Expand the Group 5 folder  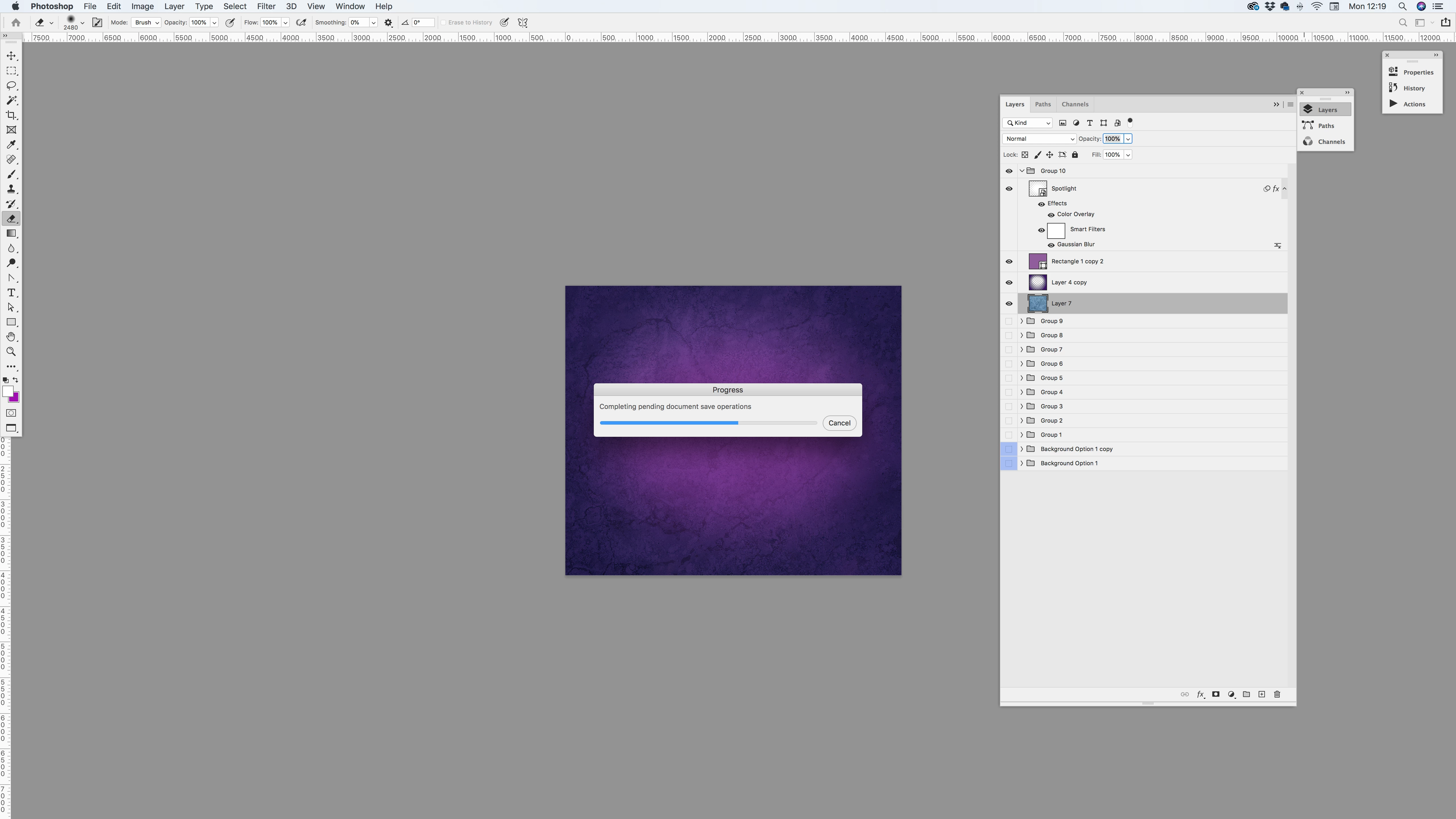(x=1021, y=378)
